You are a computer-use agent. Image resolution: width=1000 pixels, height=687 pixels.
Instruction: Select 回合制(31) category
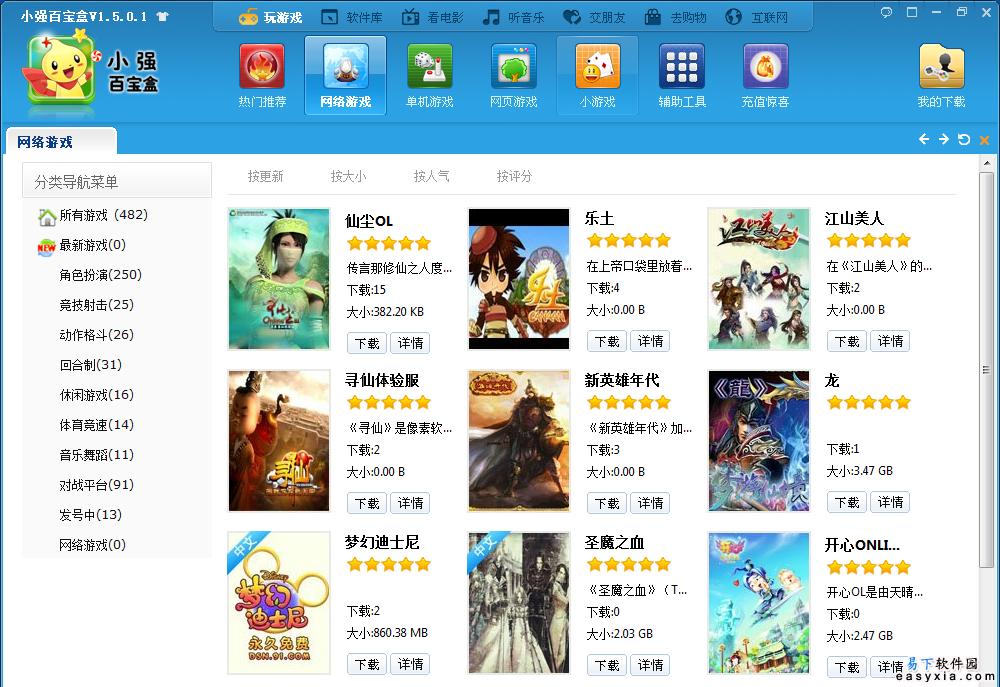(90, 365)
